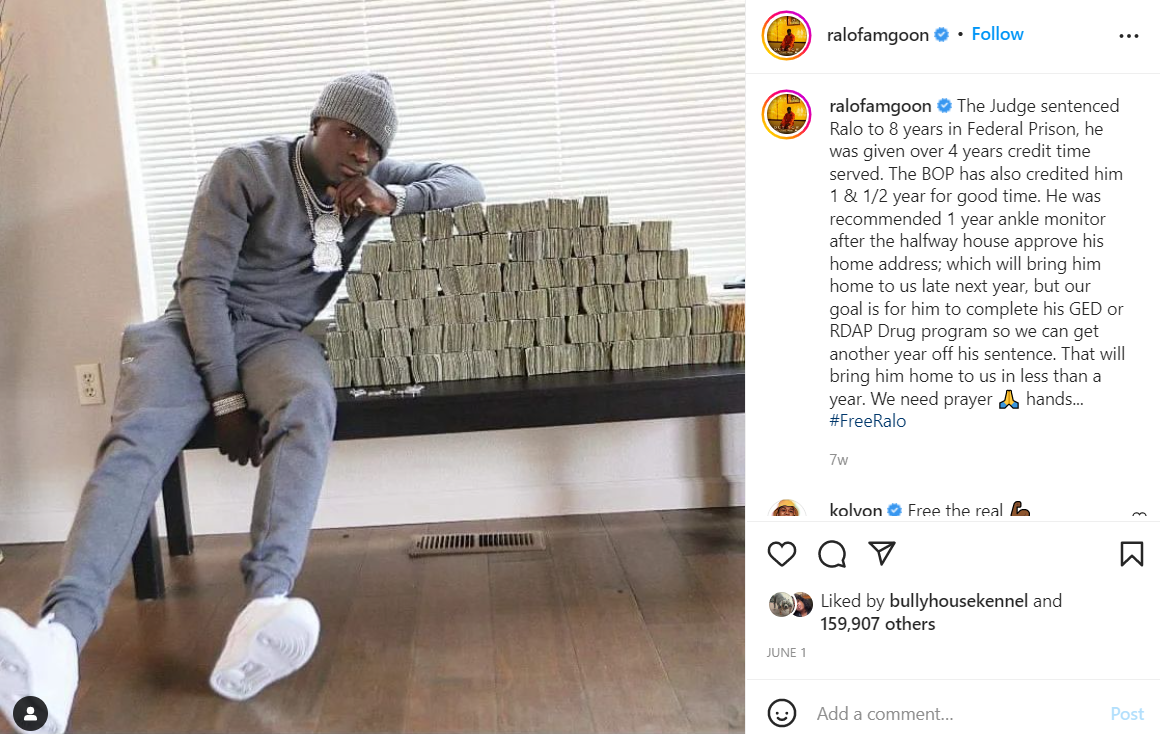Focus the Add a comment field
Image resolution: width=1160 pixels, height=734 pixels.
click(954, 713)
